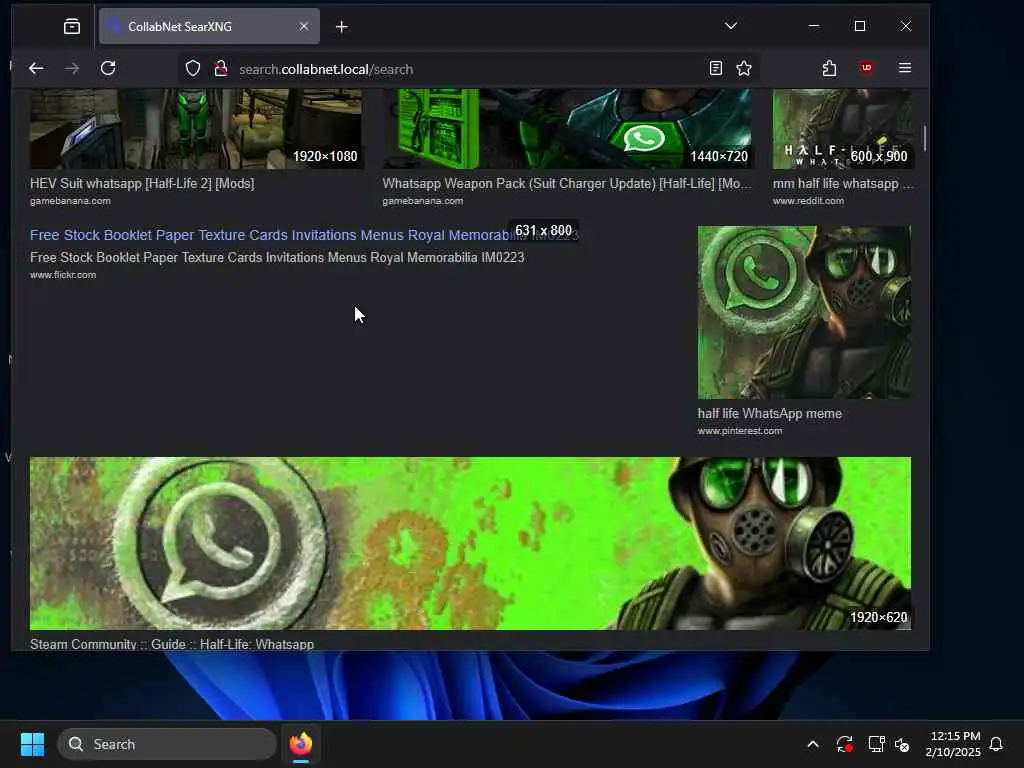Click the page's vertical scrollbar thumb
Viewport: 1024px width, 768px height.
[x=924, y=137]
